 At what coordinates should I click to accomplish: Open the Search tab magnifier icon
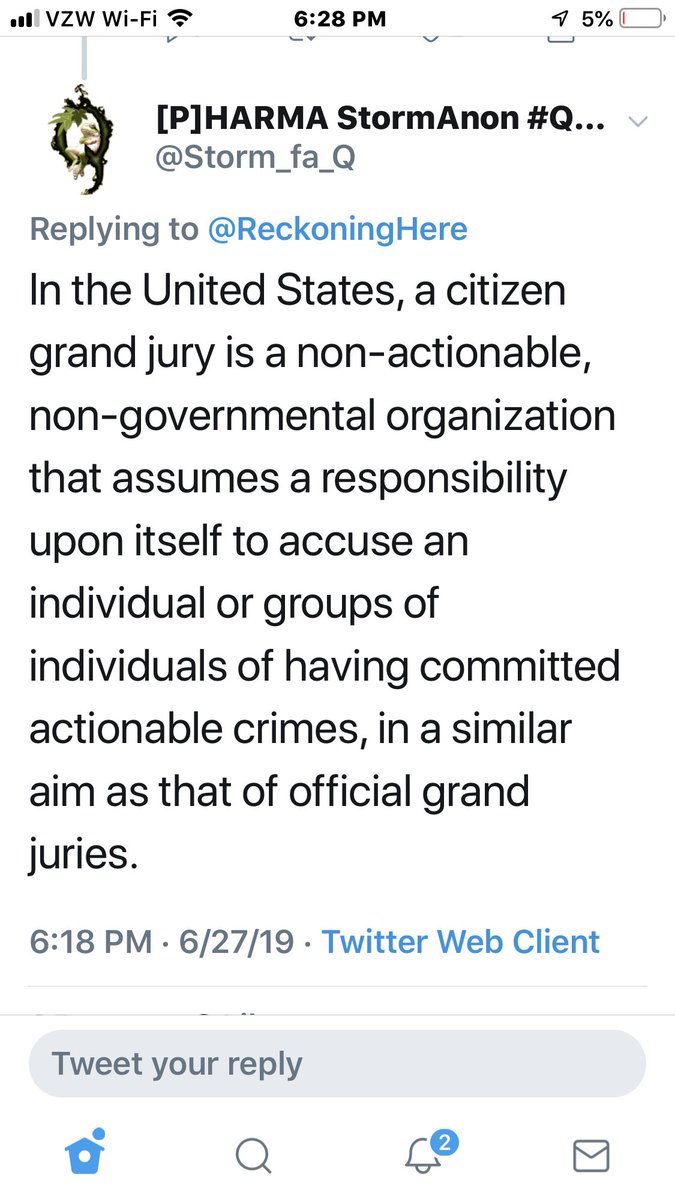click(x=253, y=1156)
